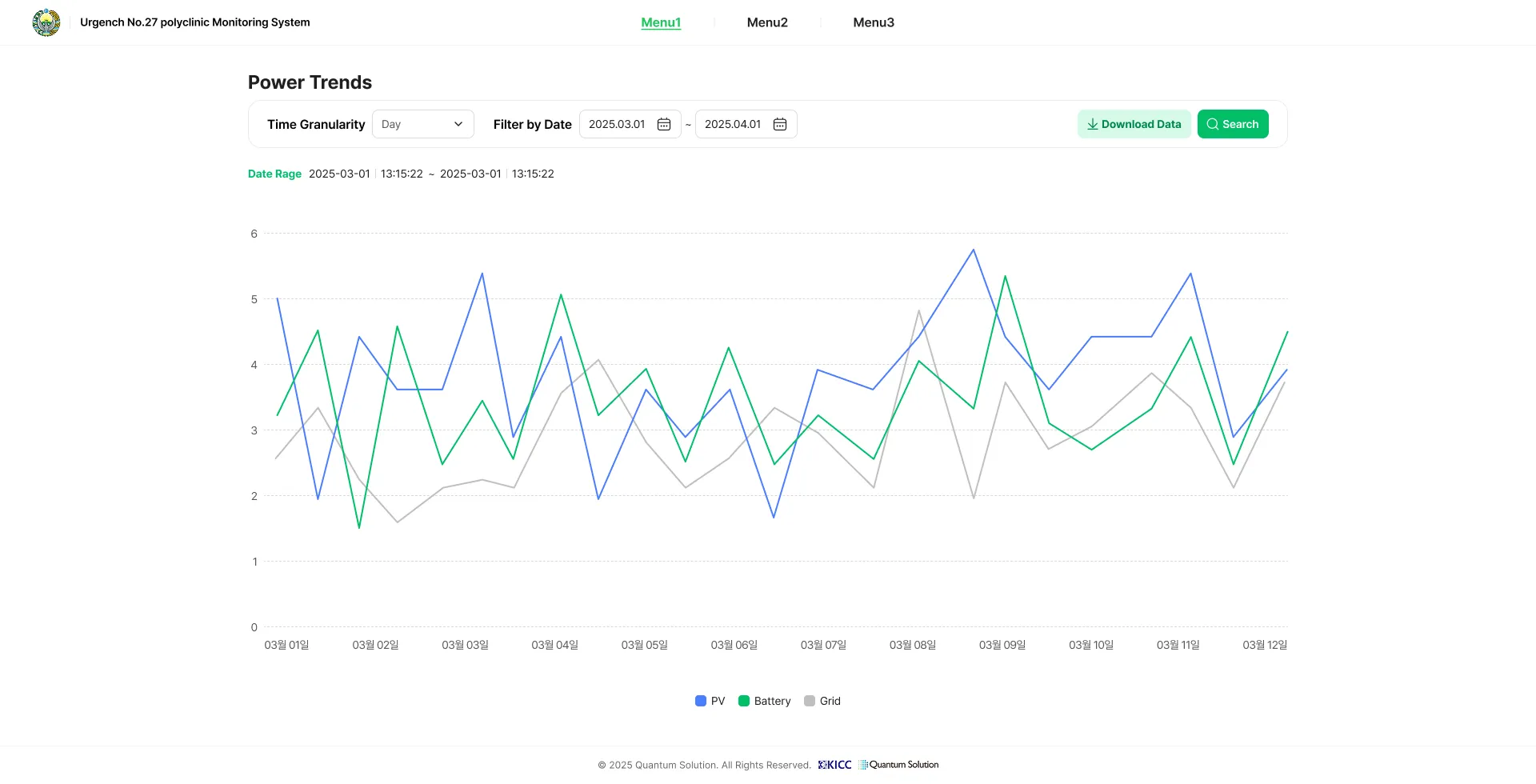Click Urgench No.27 polyclinic Monitoring System title

pyautogui.click(x=195, y=22)
